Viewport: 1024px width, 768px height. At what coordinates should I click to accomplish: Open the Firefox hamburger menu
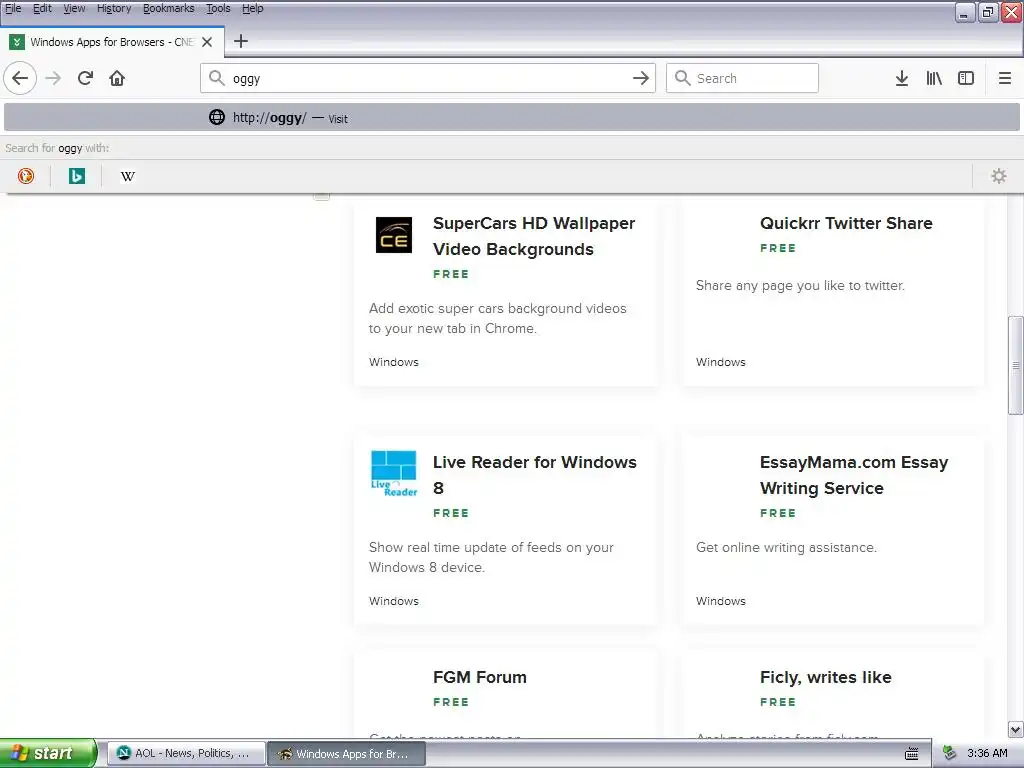pyautogui.click(x=1004, y=78)
